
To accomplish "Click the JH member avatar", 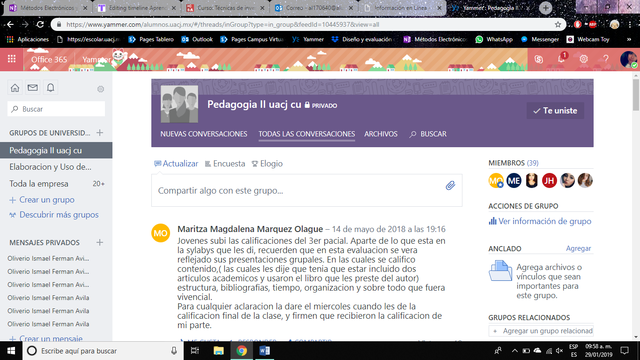I will [x=549, y=180].
